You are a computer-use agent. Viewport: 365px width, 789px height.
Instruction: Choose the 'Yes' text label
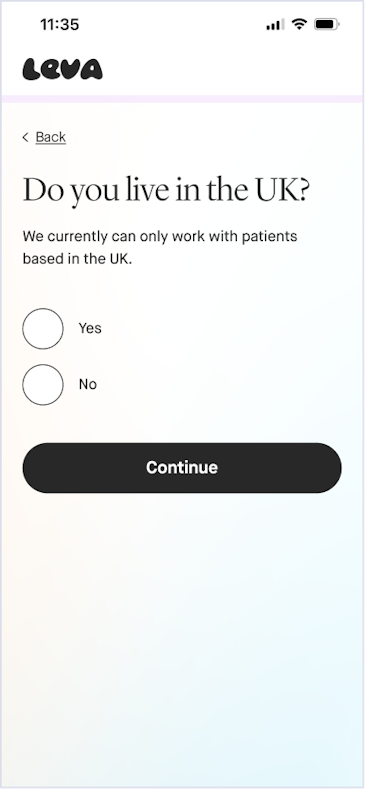coord(90,329)
